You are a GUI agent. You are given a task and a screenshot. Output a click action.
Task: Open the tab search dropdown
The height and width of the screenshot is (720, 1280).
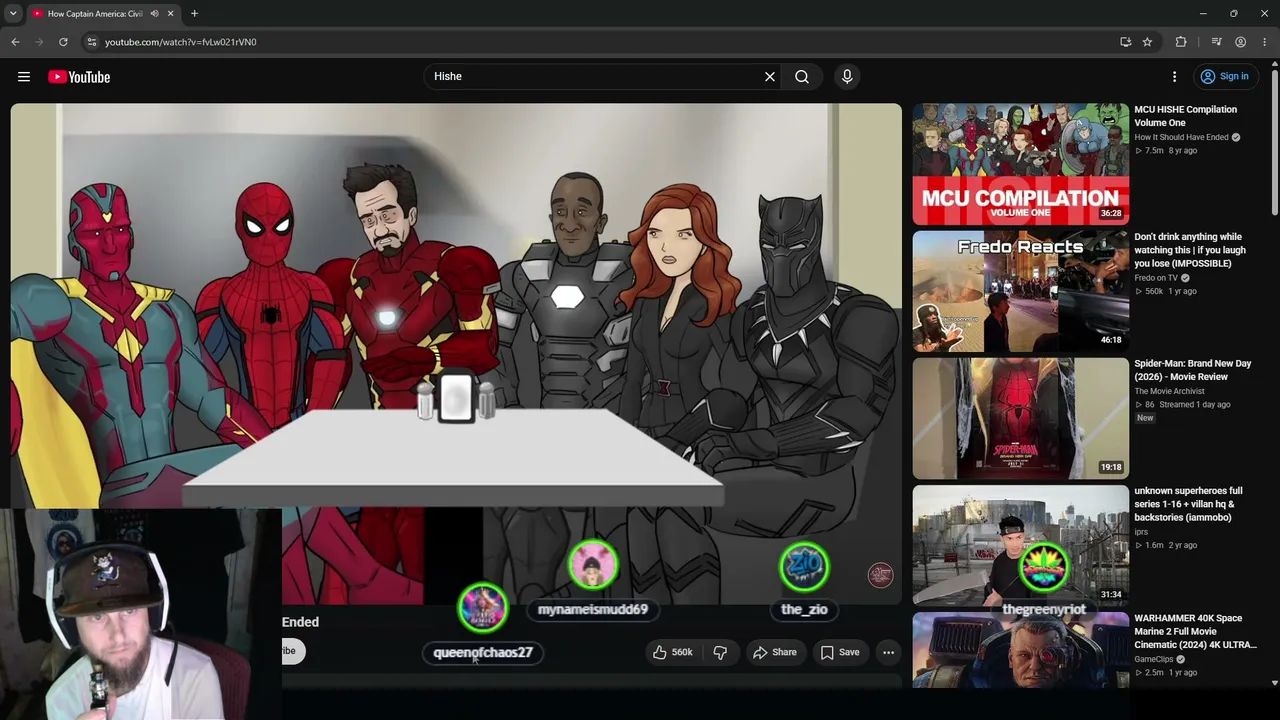[x=13, y=14]
